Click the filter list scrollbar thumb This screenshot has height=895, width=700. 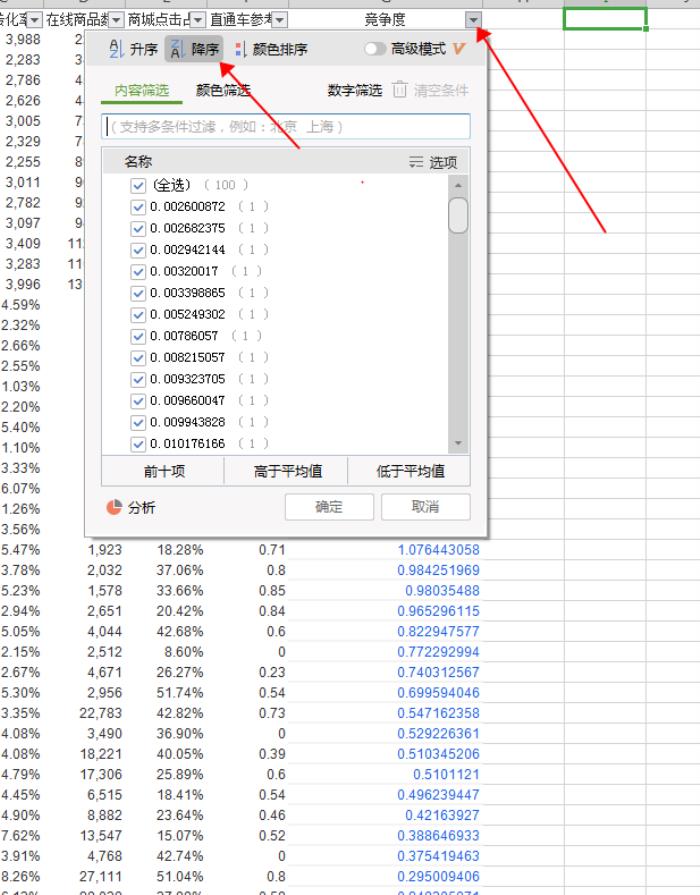(458, 214)
